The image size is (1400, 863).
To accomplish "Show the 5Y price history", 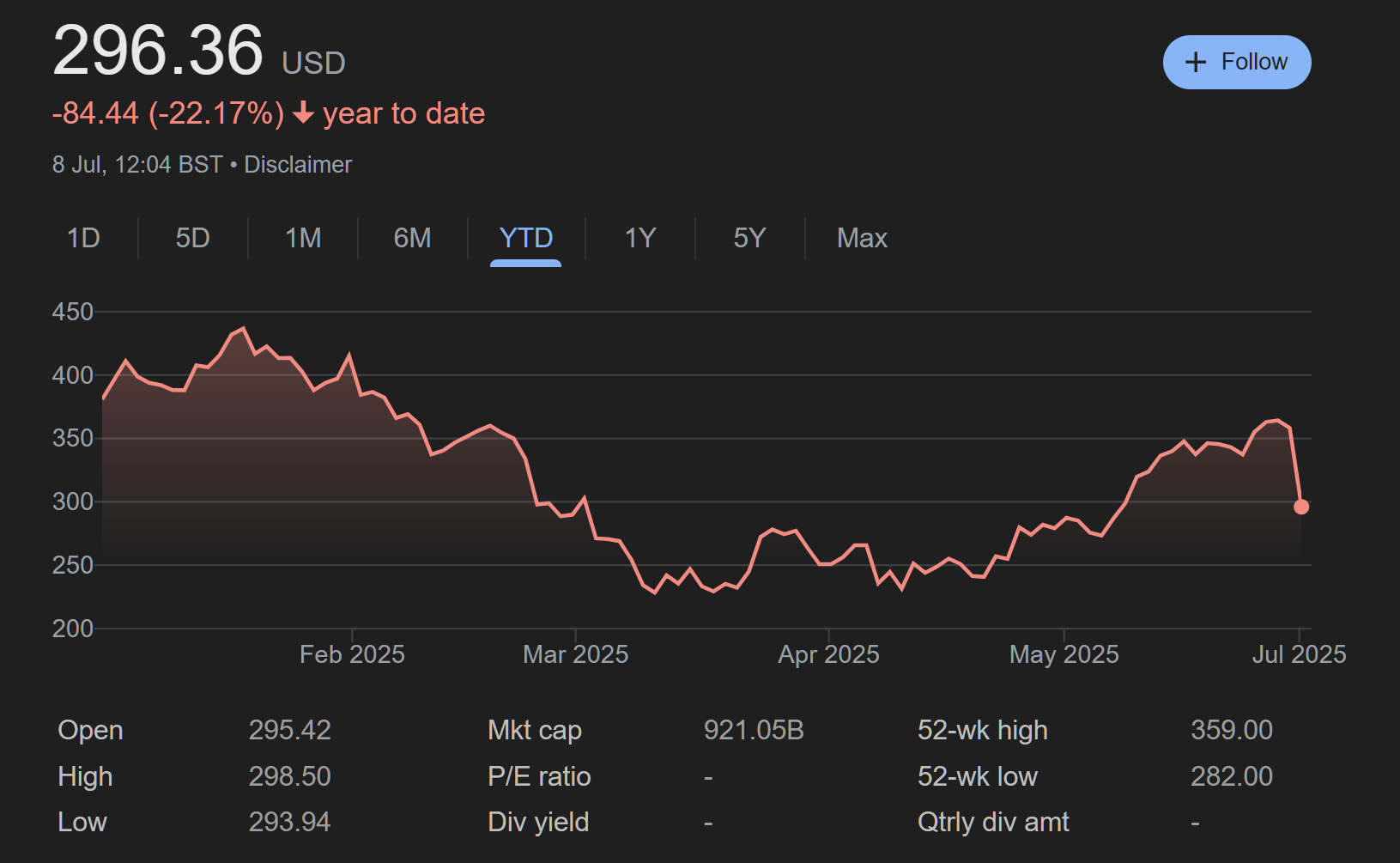I will [749, 238].
